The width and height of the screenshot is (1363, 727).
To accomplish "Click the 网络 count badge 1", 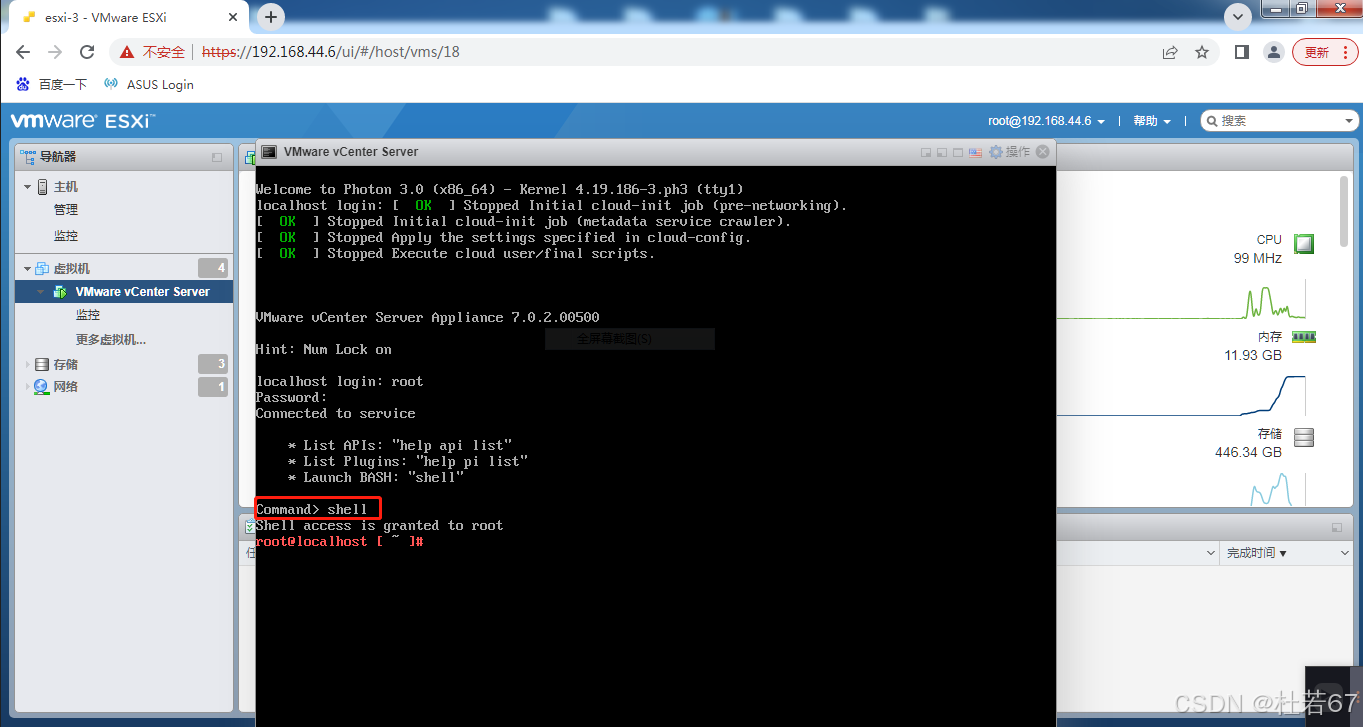I will (213, 387).
